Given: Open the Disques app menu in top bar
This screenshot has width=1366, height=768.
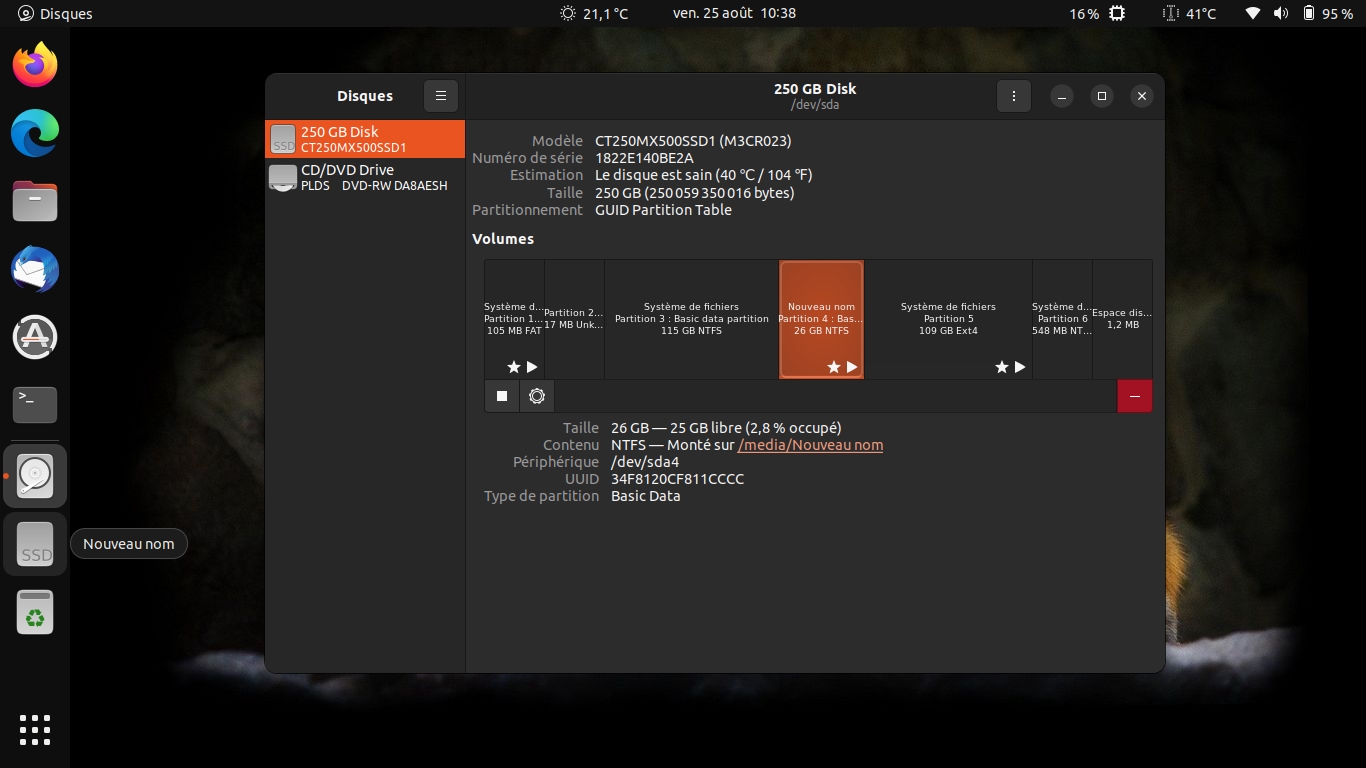Looking at the screenshot, I should coord(55,14).
